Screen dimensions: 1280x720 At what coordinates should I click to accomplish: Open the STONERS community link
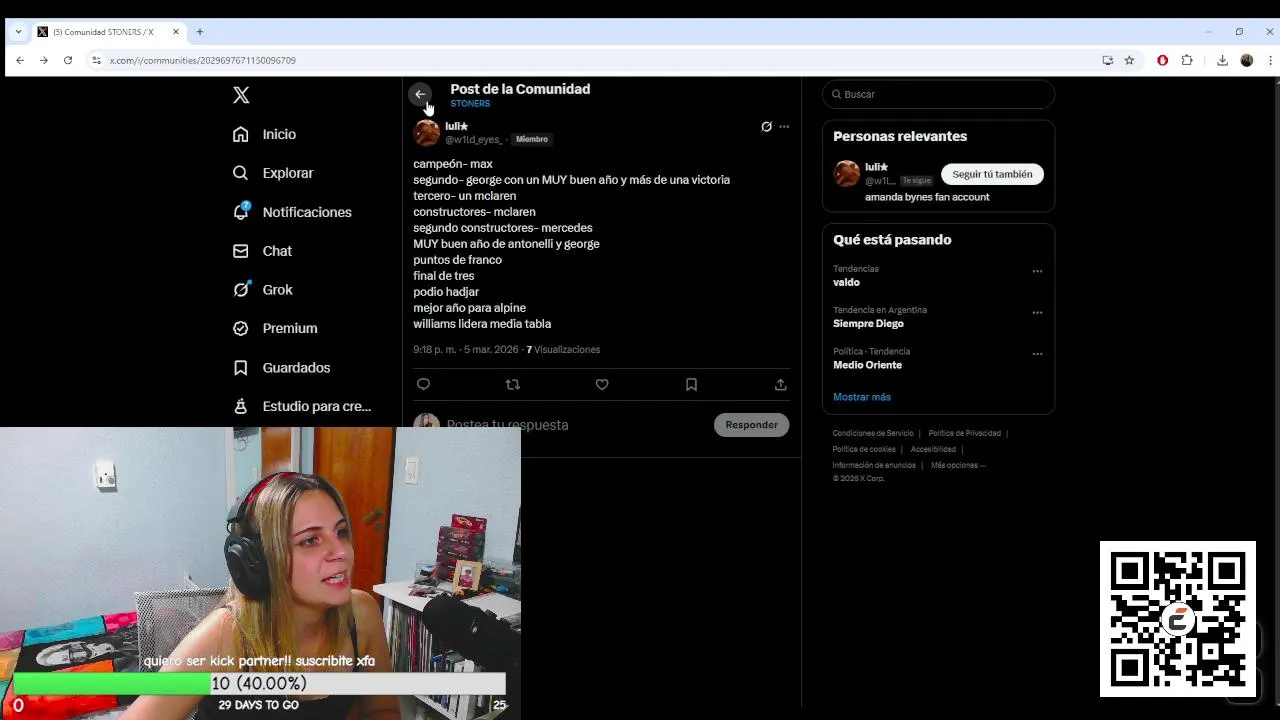pos(470,104)
